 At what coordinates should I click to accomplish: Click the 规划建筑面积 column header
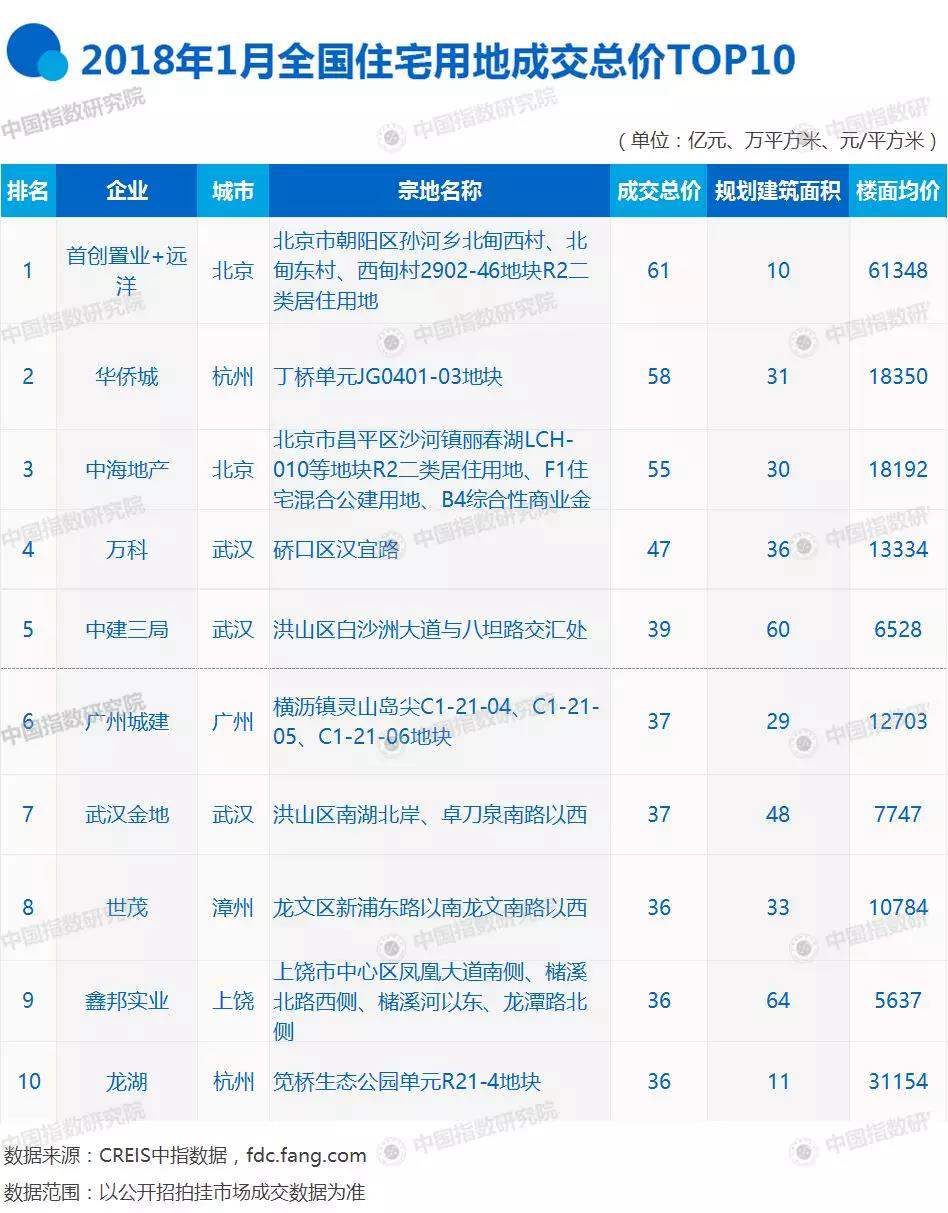pos(778,190)
